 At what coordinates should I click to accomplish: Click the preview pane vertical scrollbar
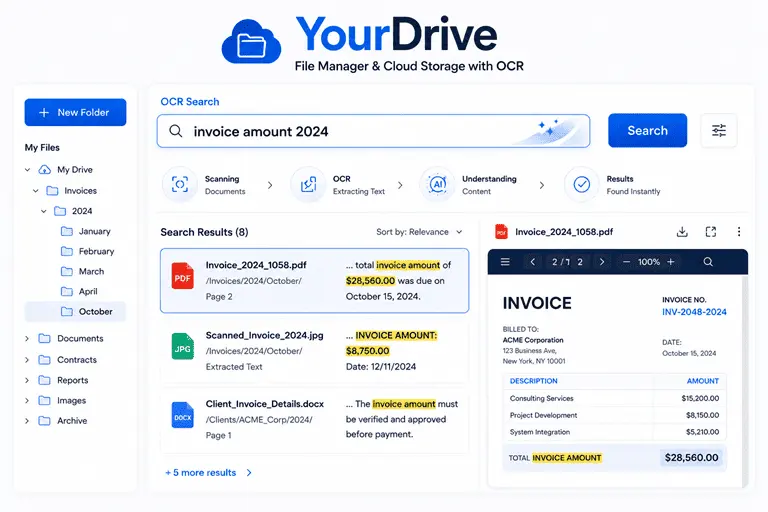tap(745, 381)
